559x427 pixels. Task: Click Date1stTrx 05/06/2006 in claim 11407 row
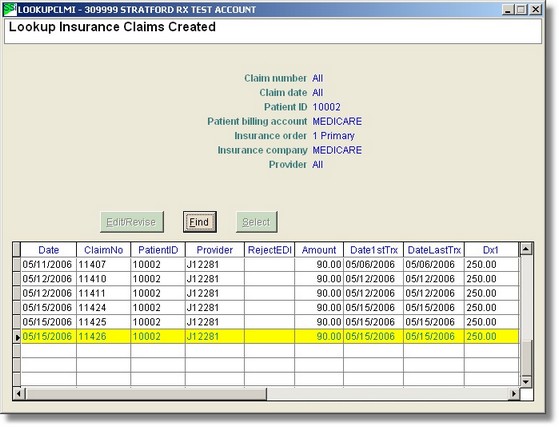click(x=374, y=264)
